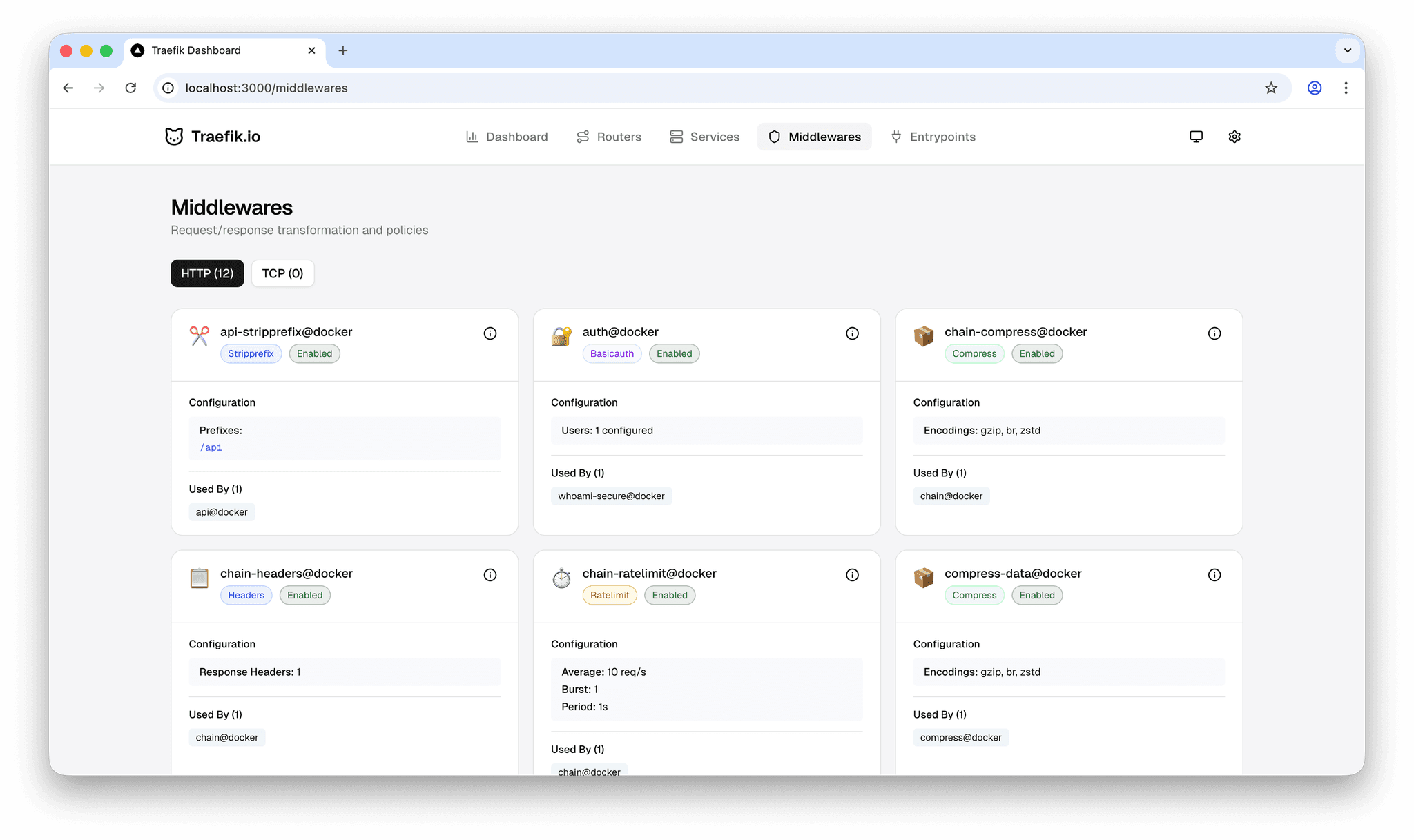Open Chrome's three-dot menu
Viewport: 1414px width, 840px height.
[1346, 88]
